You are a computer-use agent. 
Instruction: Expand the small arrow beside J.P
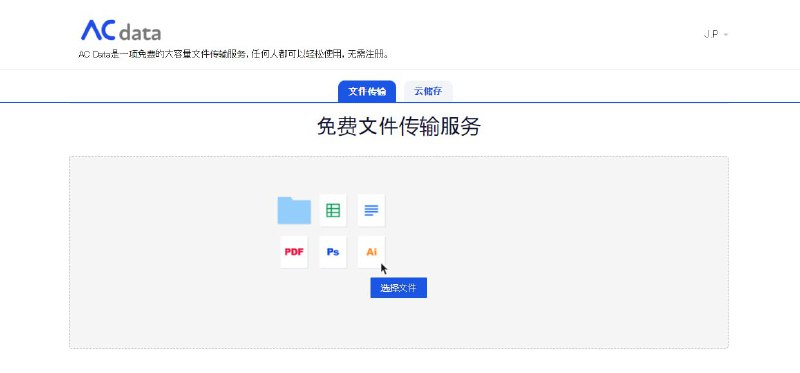point(726,35)
